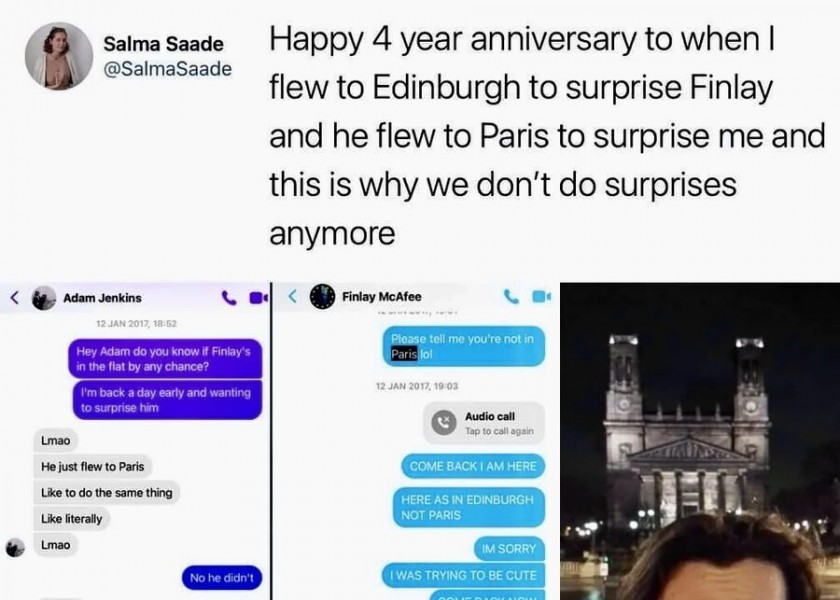Tap to call again button
The image size is (840, 600).
click(499, 431)
